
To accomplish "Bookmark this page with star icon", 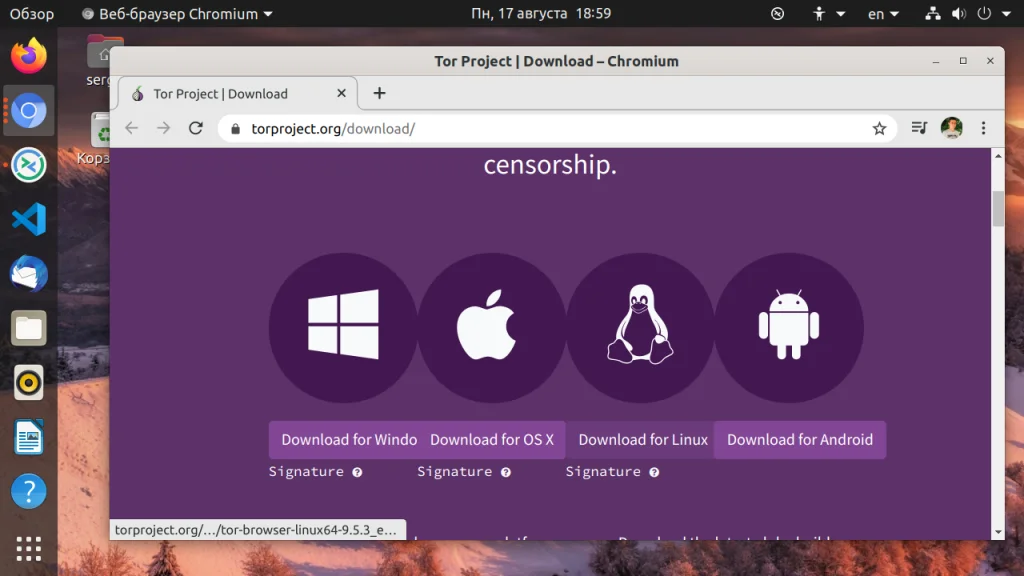I will tap(879, 129).
